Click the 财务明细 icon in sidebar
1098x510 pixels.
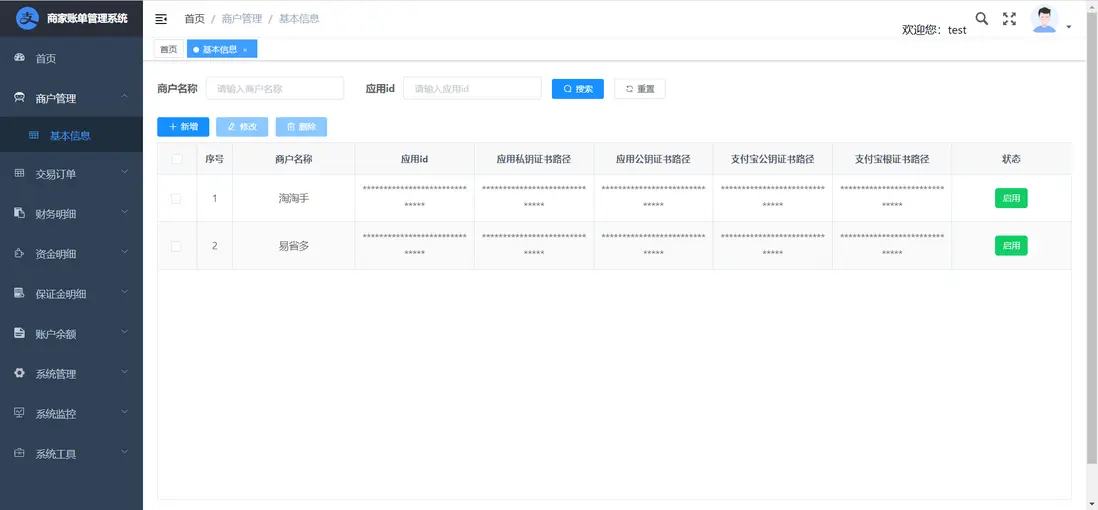tap(20, 213)
